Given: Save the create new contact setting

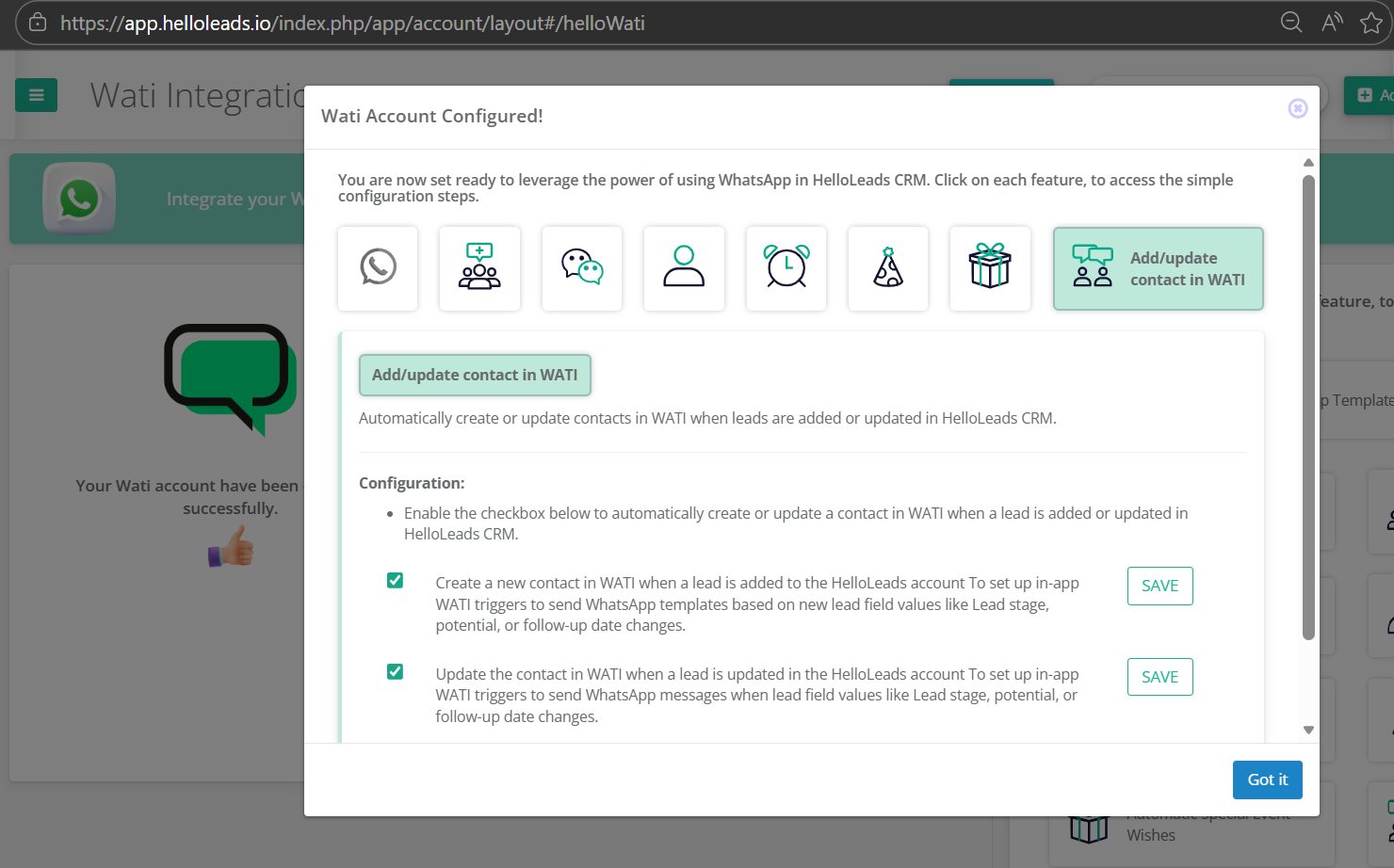Looking at the screenshot, I should click(1159, 586).
